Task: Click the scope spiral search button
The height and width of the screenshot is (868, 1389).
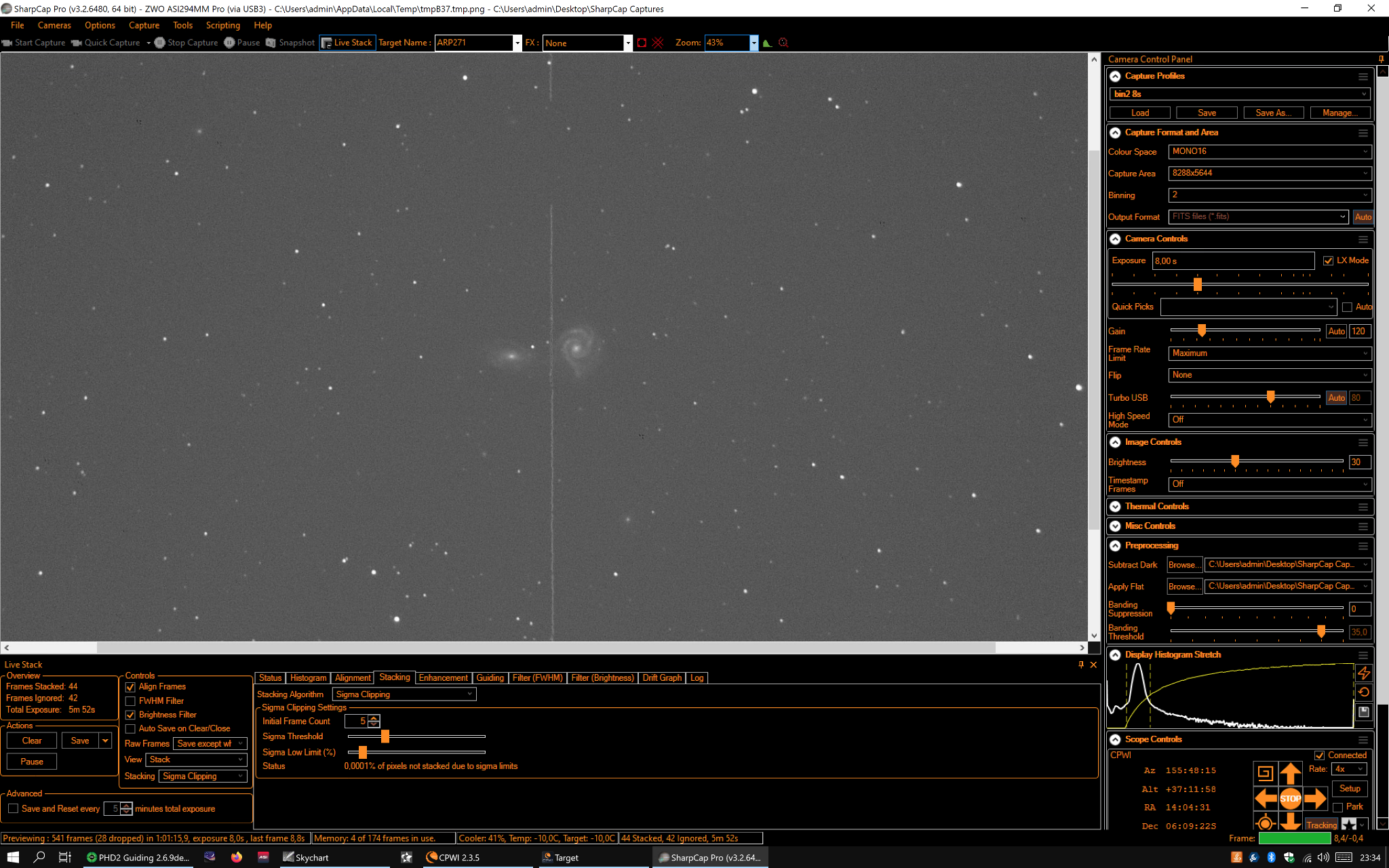Action: pyautogui.click(x=1265, y=773)
